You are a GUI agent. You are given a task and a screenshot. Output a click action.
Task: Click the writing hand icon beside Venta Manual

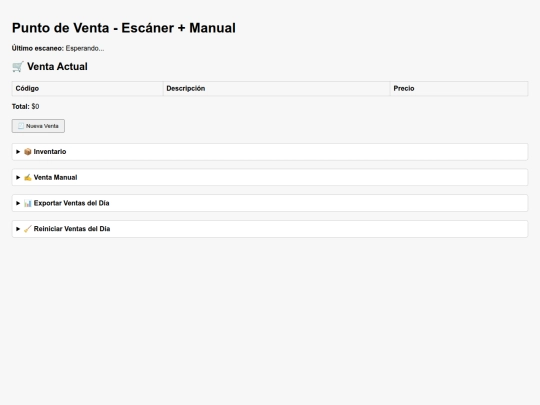(x=28, y=177)
